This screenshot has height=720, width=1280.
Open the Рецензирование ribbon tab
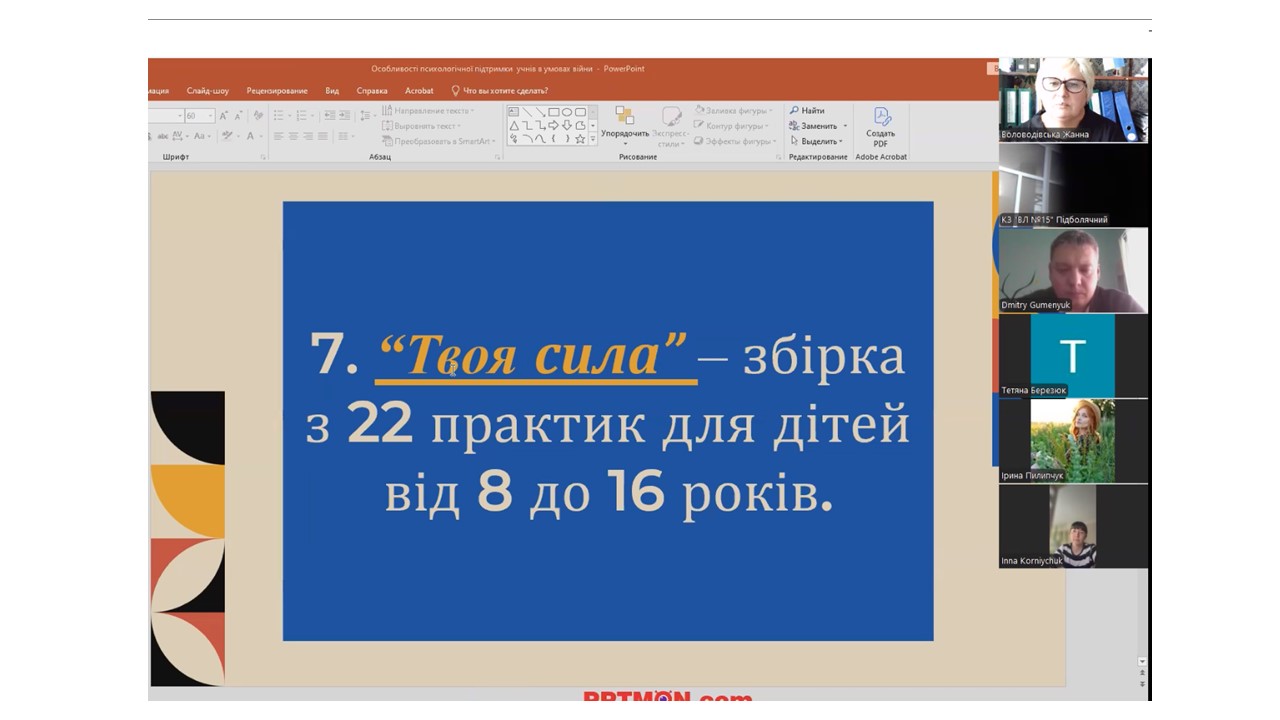(277, 91)
